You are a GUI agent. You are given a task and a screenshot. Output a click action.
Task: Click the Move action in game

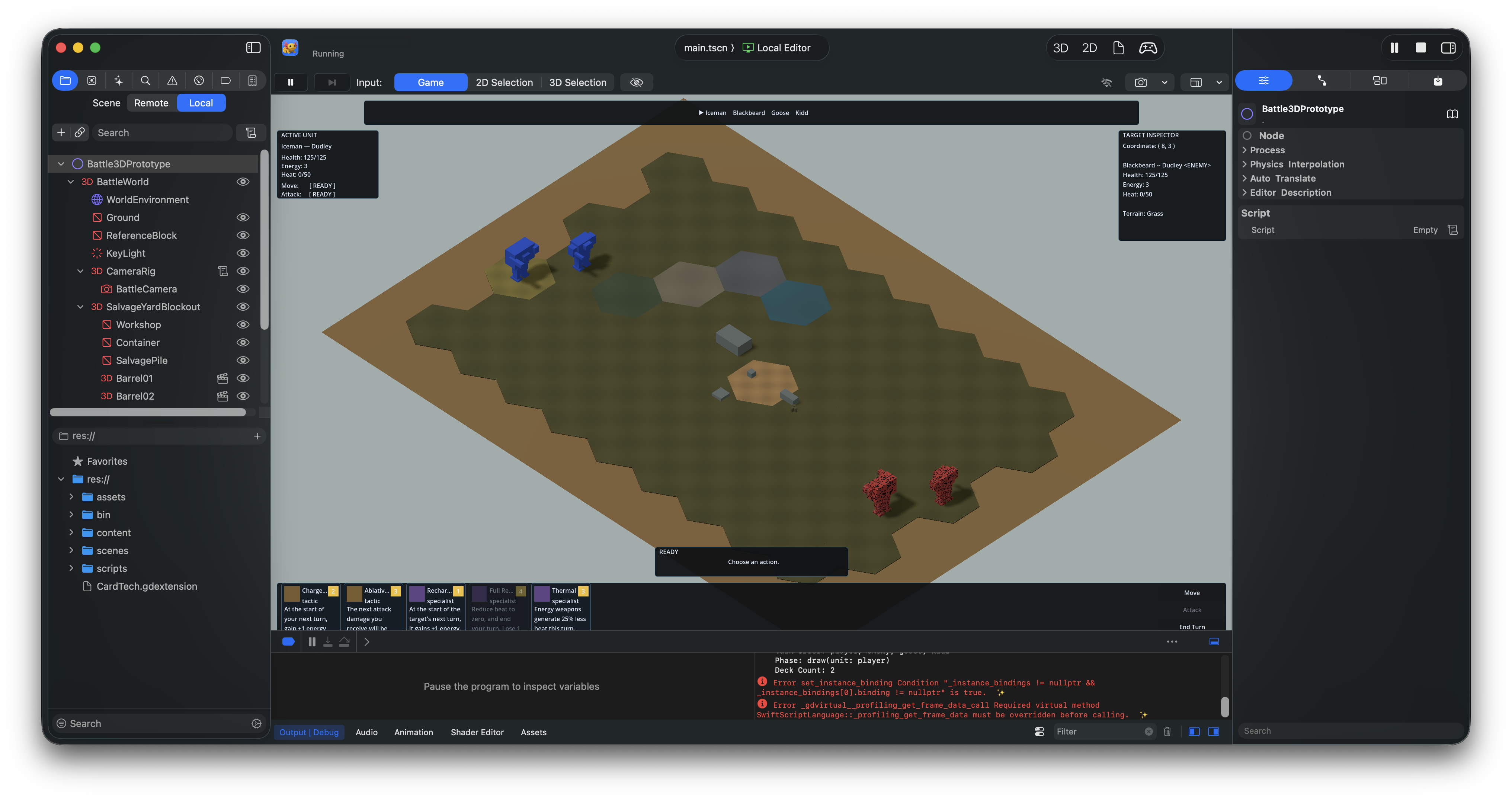coord(1192,593)
